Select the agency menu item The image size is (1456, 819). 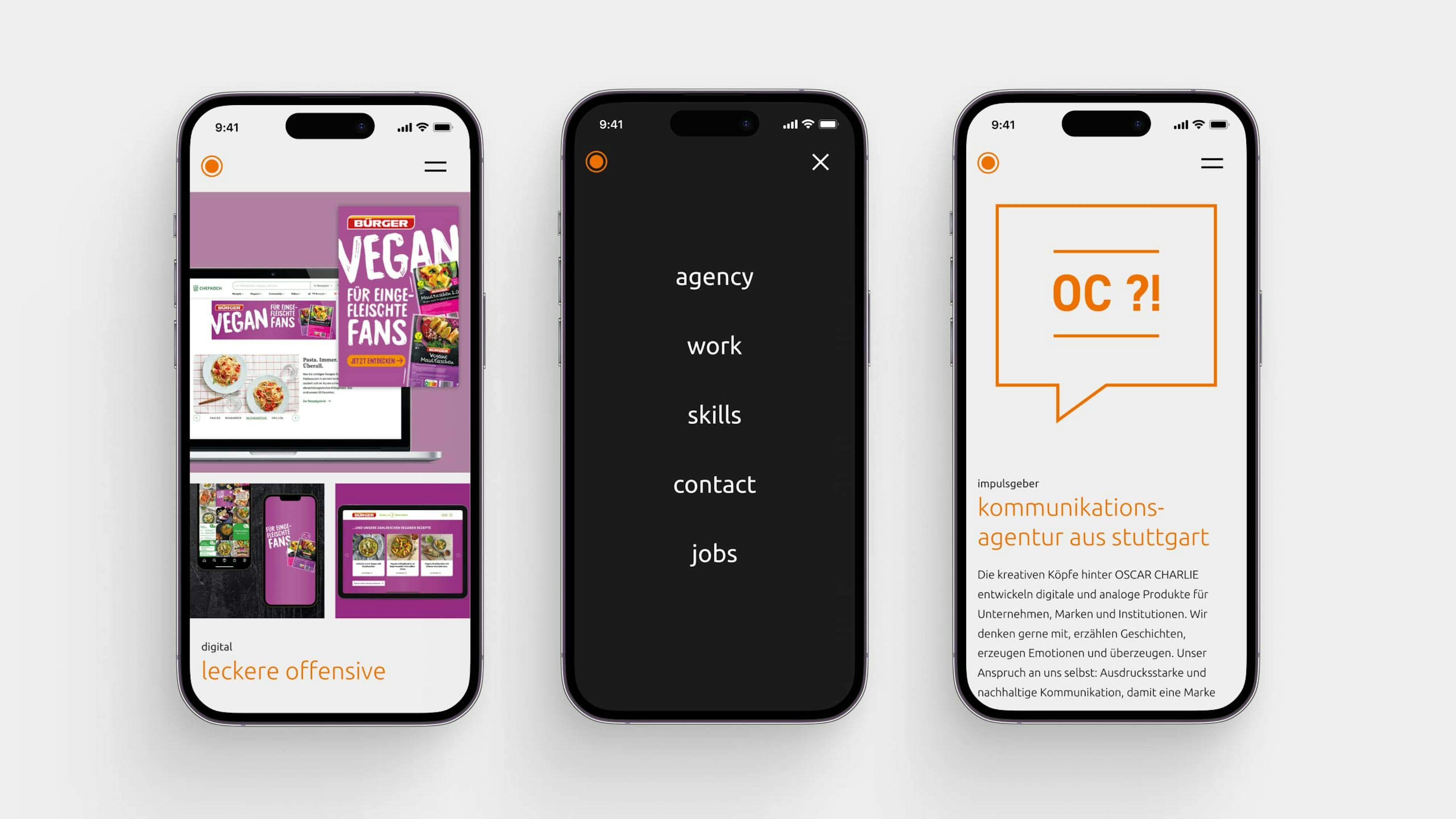[714, 276]
